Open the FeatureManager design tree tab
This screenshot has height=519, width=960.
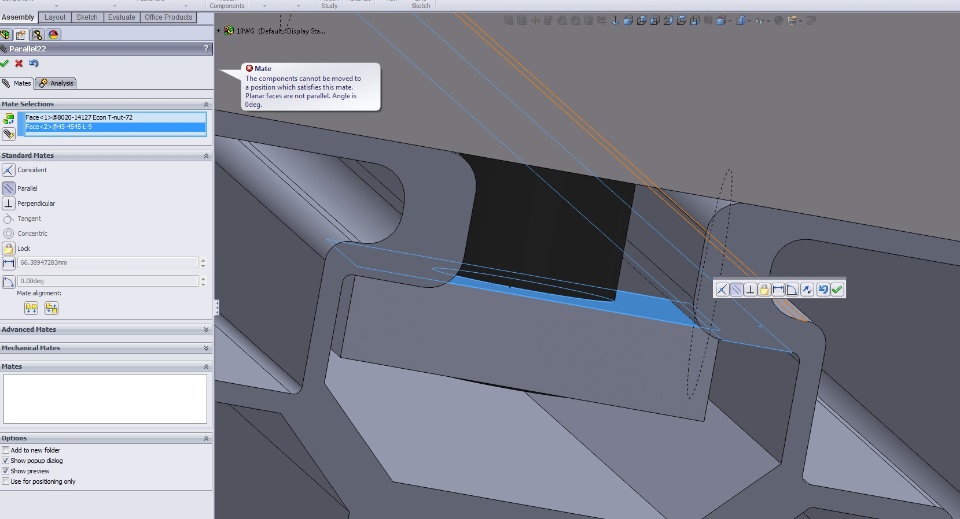(6, 34)
